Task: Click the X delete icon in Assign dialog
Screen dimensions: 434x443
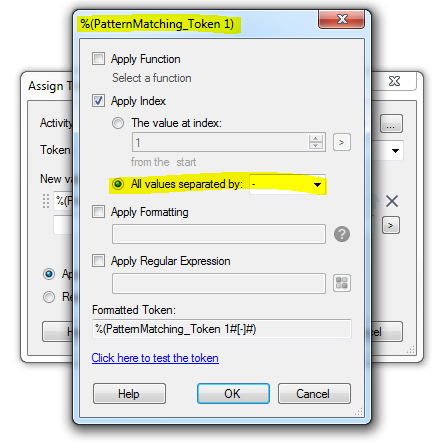Action: tap(392, 201)
